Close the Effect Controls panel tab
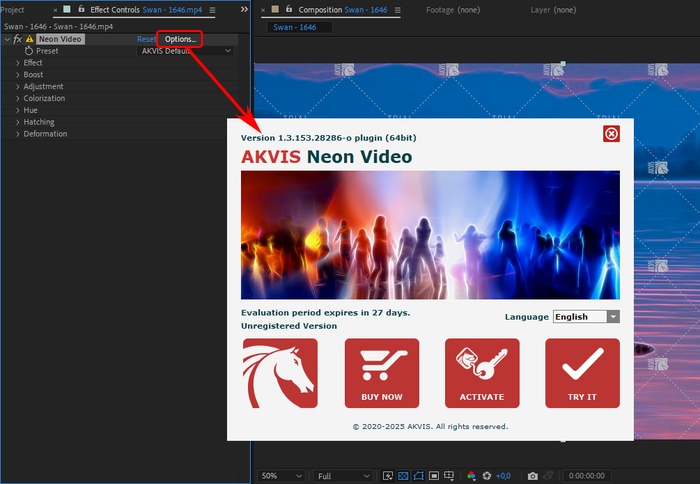This screenshot has height=484, width=700. pos(55,10)
